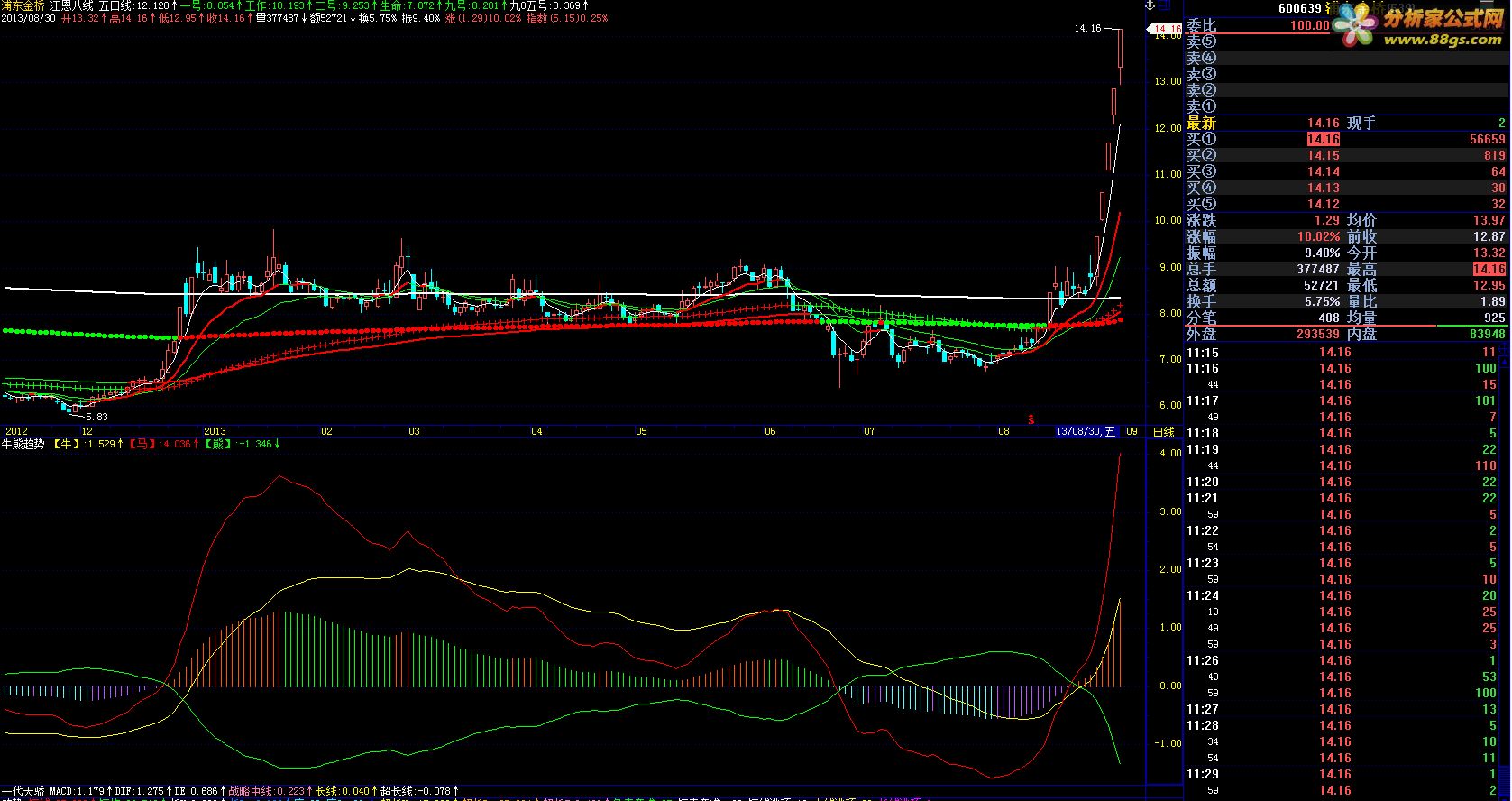Click the 一代天骄 indicator title
Image resolution: width=1512 pixels, height=801 pixels.
23,791
